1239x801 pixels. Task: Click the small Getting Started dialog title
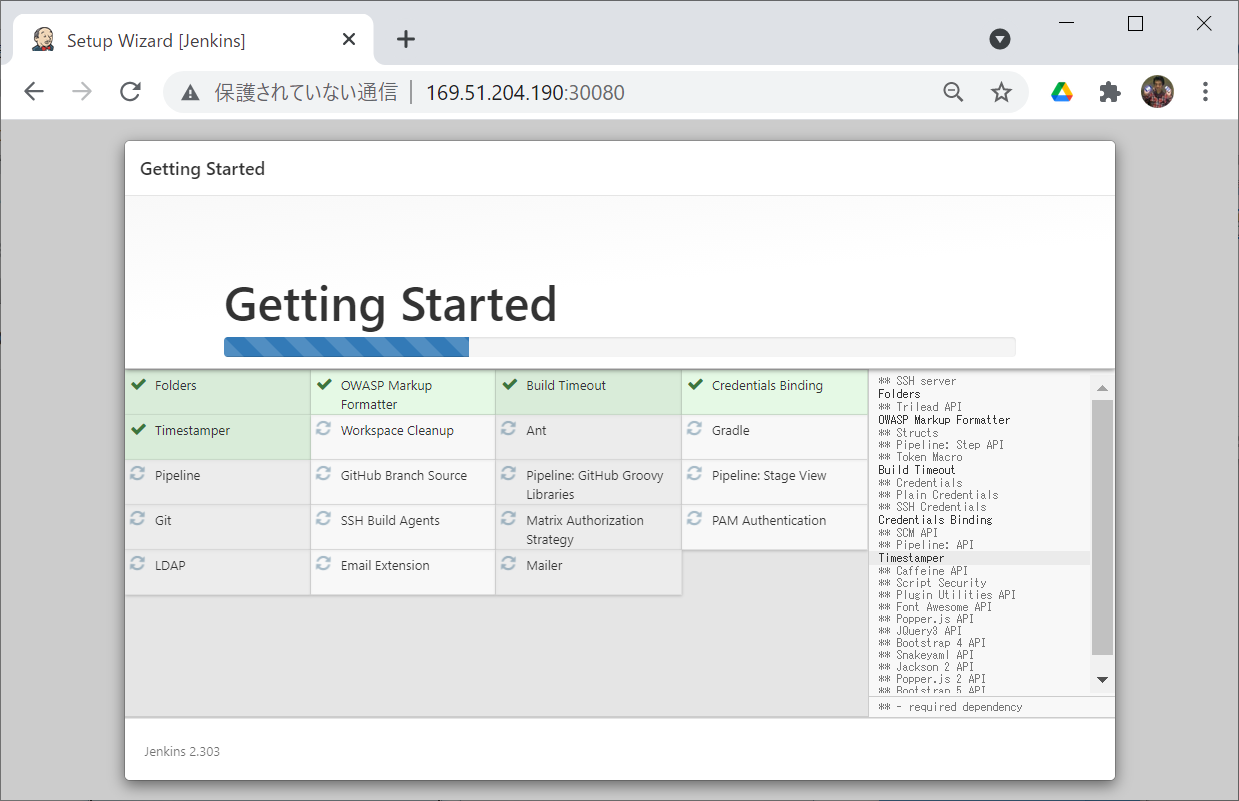202,169
